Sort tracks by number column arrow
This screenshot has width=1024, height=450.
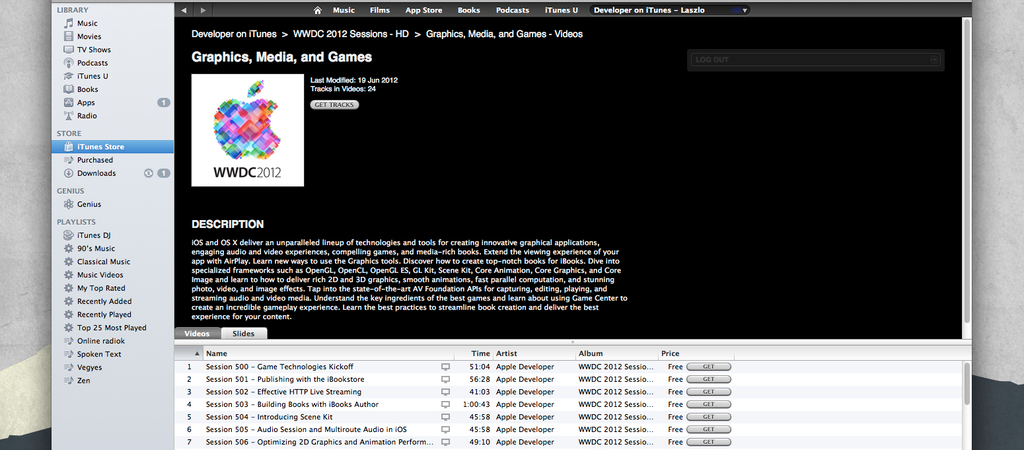[197, 353]
